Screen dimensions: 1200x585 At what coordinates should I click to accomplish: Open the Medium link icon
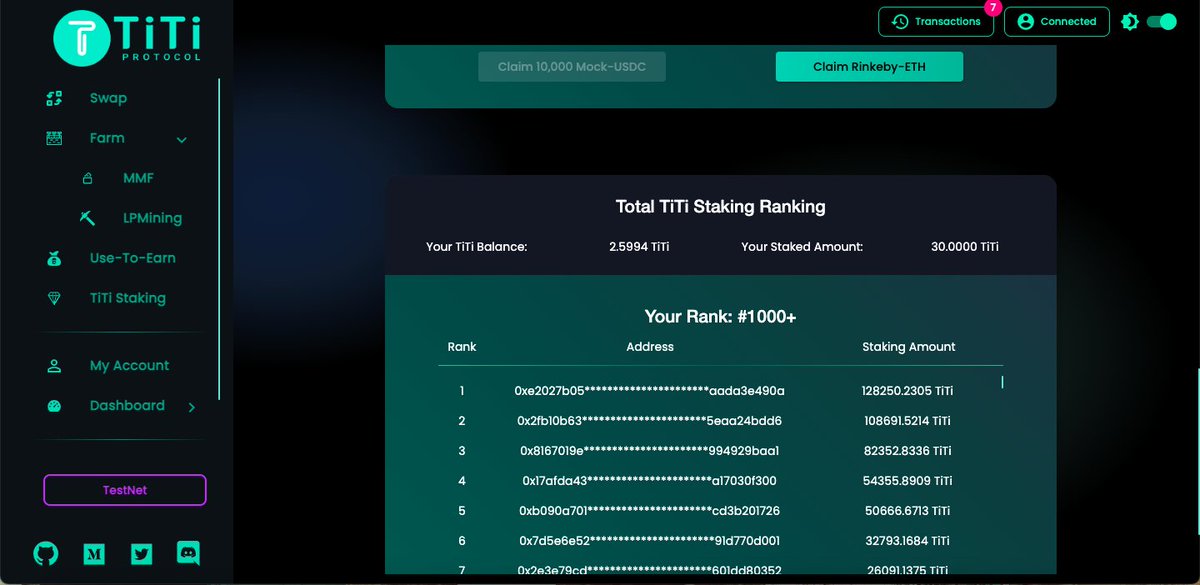(x=93, y=554)
